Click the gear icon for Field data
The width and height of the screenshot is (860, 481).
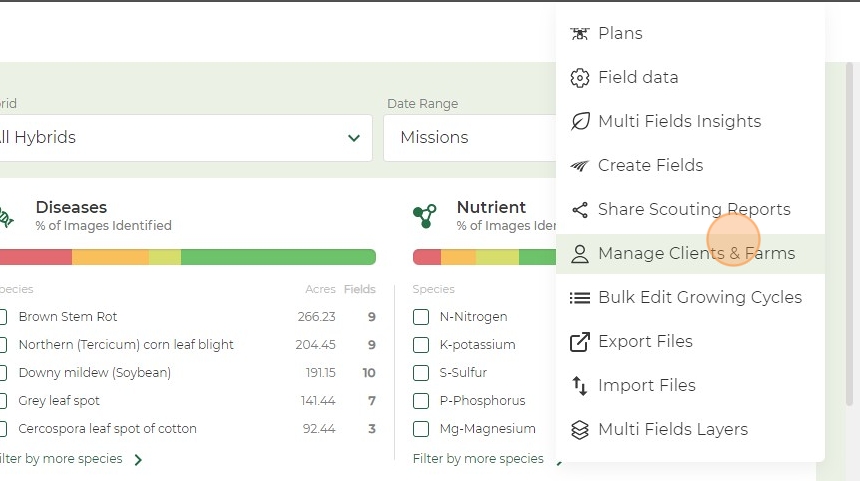(x=580, y=78)
